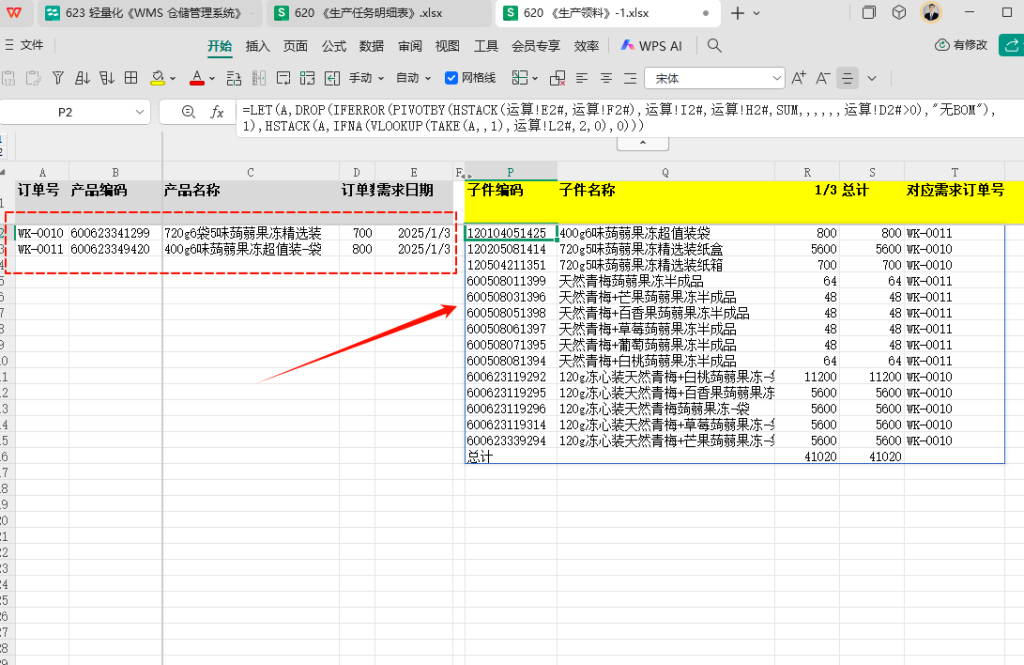Select the cell showing 41020 under 1/3
Viewport: 1024px width, 665px height.
[x=807, y=457]
